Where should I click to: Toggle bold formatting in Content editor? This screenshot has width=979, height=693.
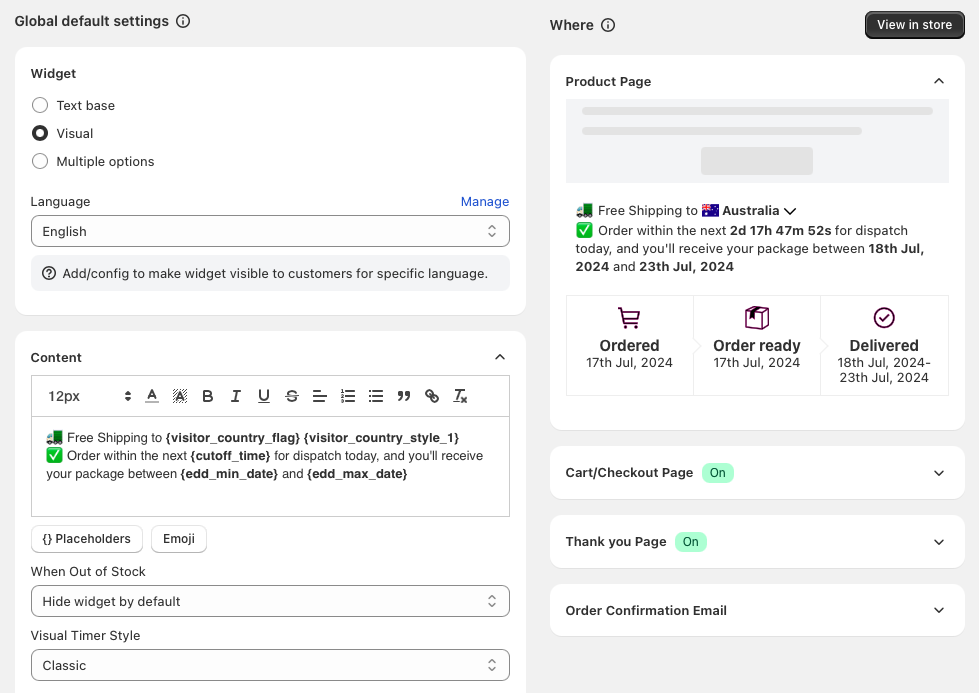208,396
